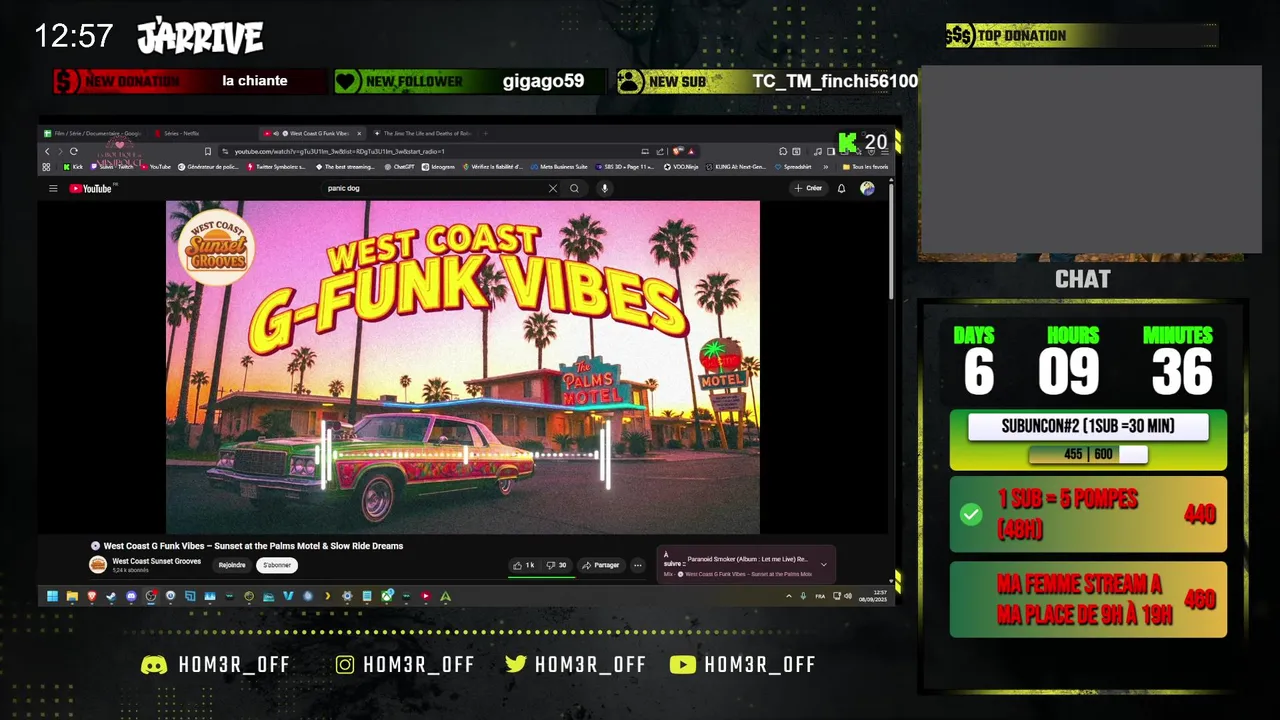This screenshot has height=720, width=1280.
Task: Open Discord from the taskbar
Action: (131, 596)
